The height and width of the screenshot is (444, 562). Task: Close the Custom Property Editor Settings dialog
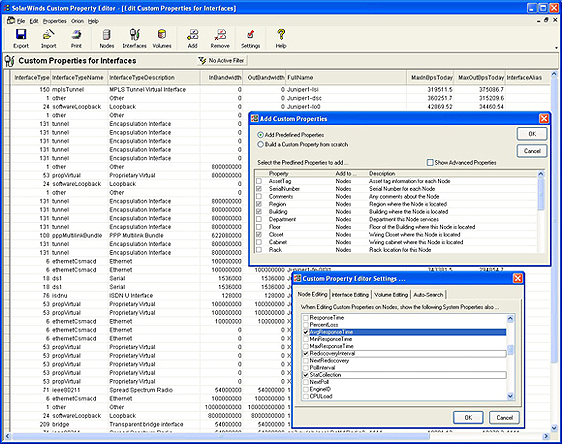click(x=518, y=278)
